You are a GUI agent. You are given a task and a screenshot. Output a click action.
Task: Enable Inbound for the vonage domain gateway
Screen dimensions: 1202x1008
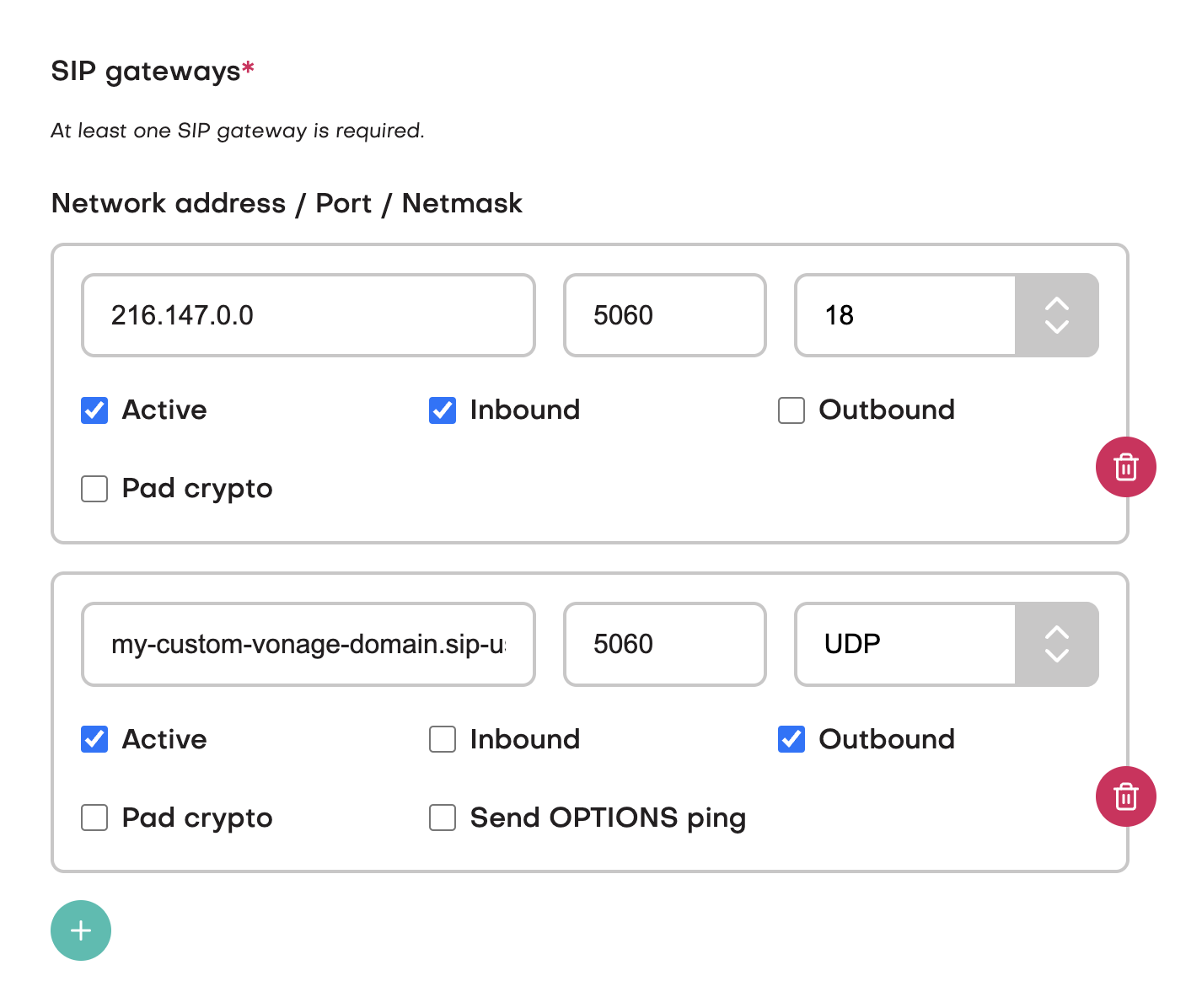coord(443,739)
